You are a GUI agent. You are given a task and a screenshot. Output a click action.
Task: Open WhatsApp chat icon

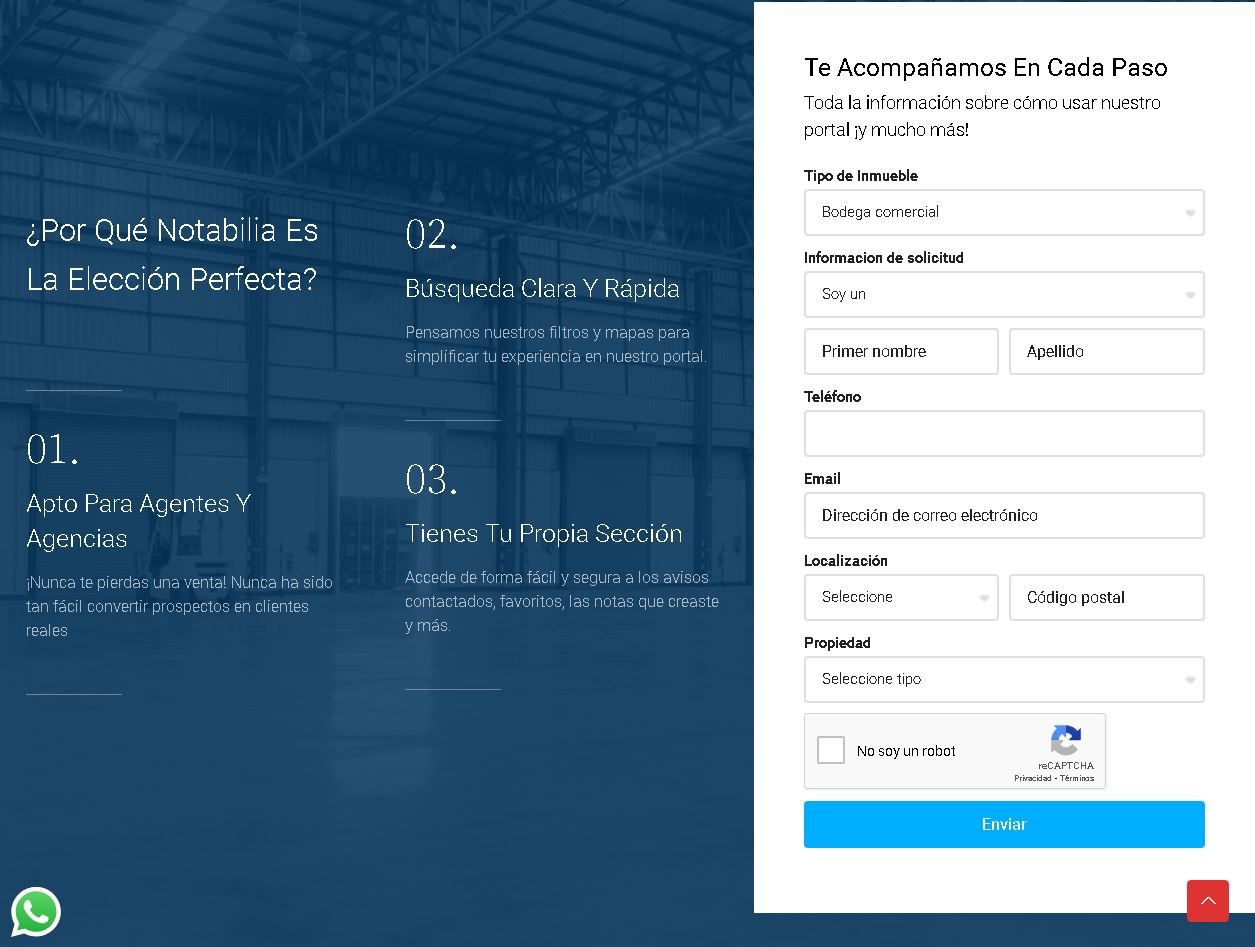tap(36, 912)
